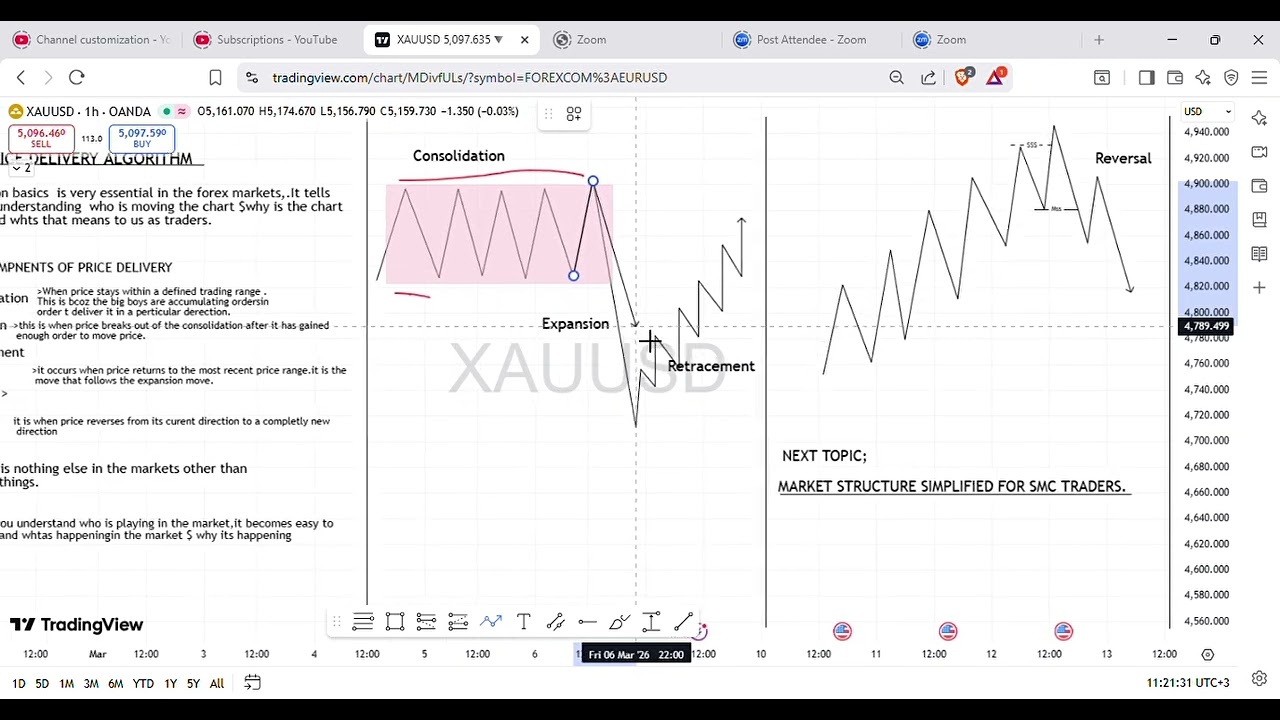1280x720 pixels.
Task: Open the bookmark book icon in sidebar
Action: pos(1259,220)
